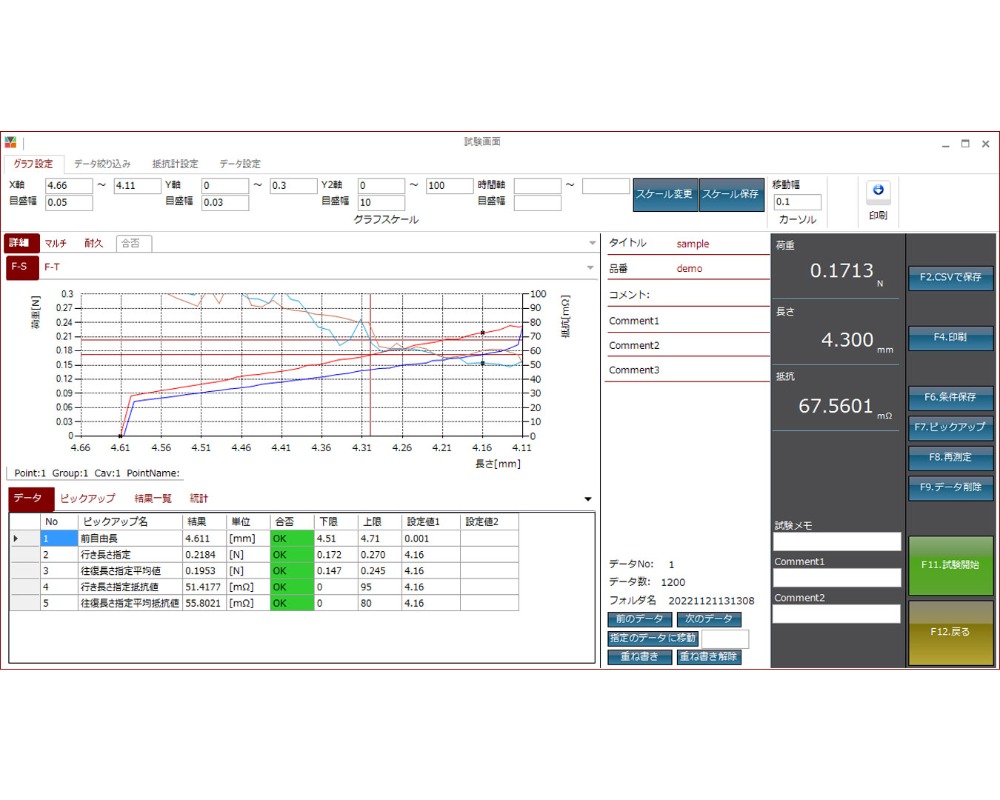
Task: Switch to the データ絞り込み tab
Action: pos(102,164)
